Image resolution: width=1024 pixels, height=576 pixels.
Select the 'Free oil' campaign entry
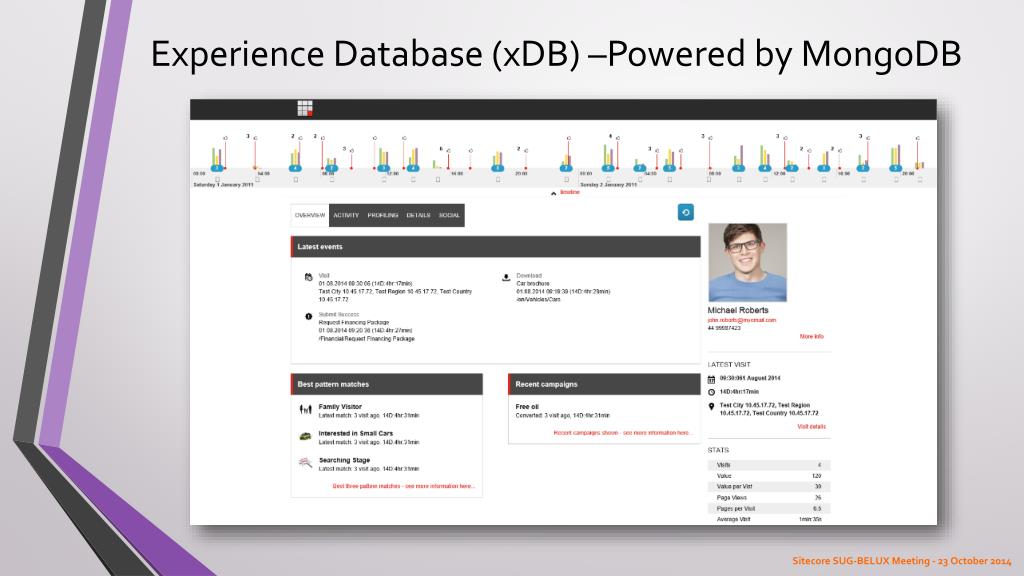(x=527, y=407)
